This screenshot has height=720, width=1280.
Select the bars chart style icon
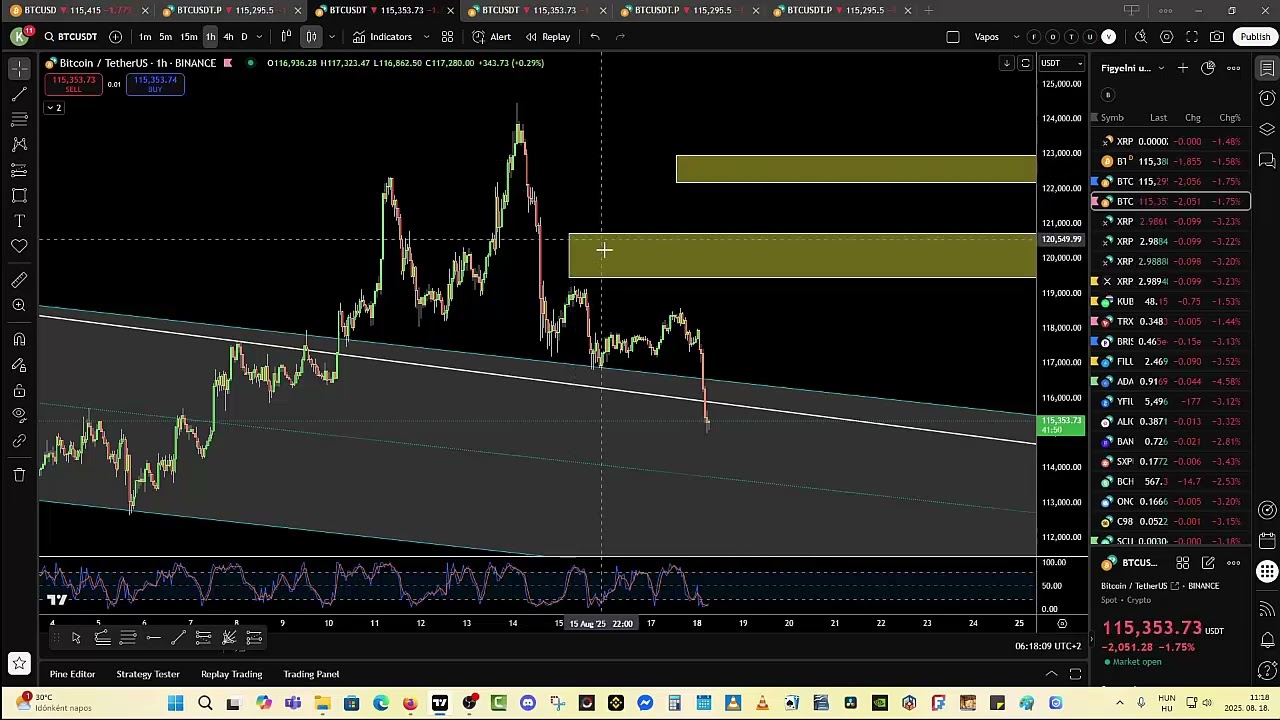286,37
